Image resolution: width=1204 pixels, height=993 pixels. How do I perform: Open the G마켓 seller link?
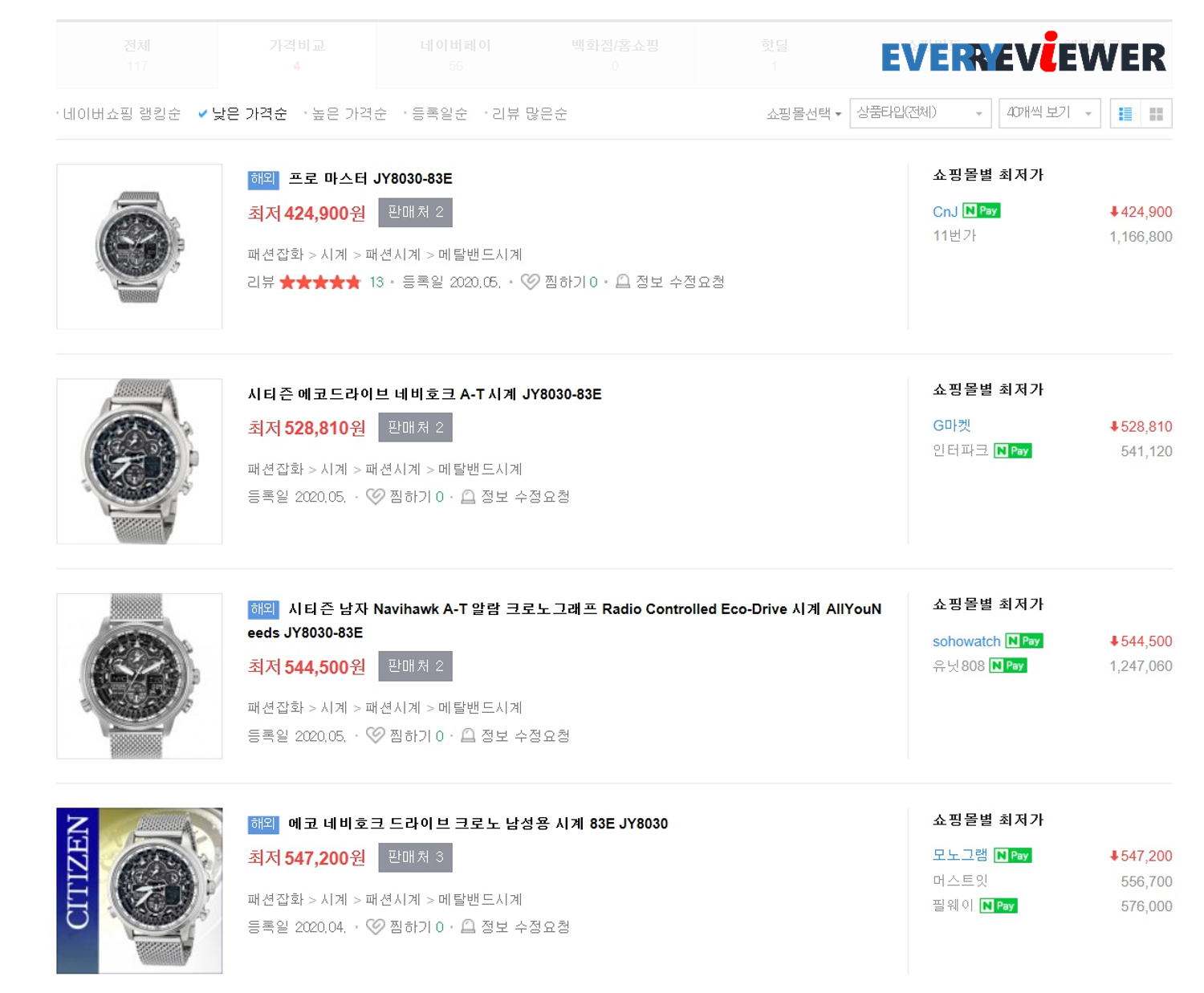(952, 426)
